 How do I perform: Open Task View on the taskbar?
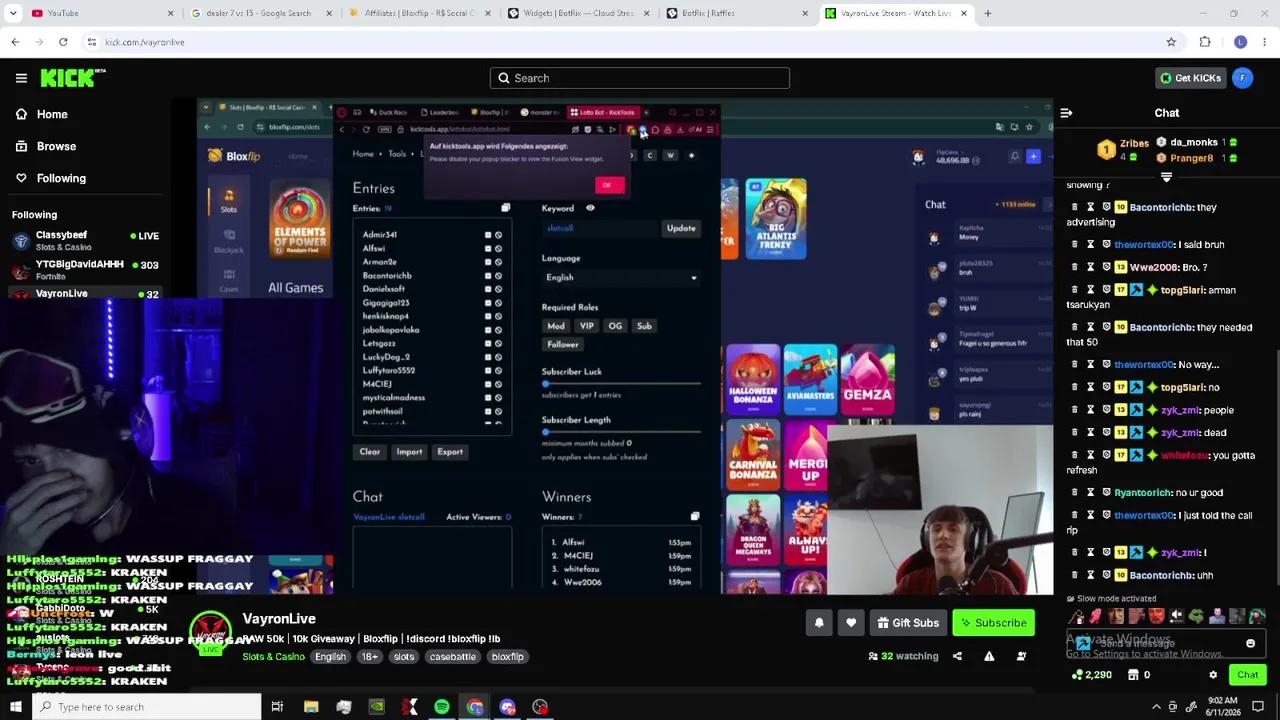coord(277,707)
